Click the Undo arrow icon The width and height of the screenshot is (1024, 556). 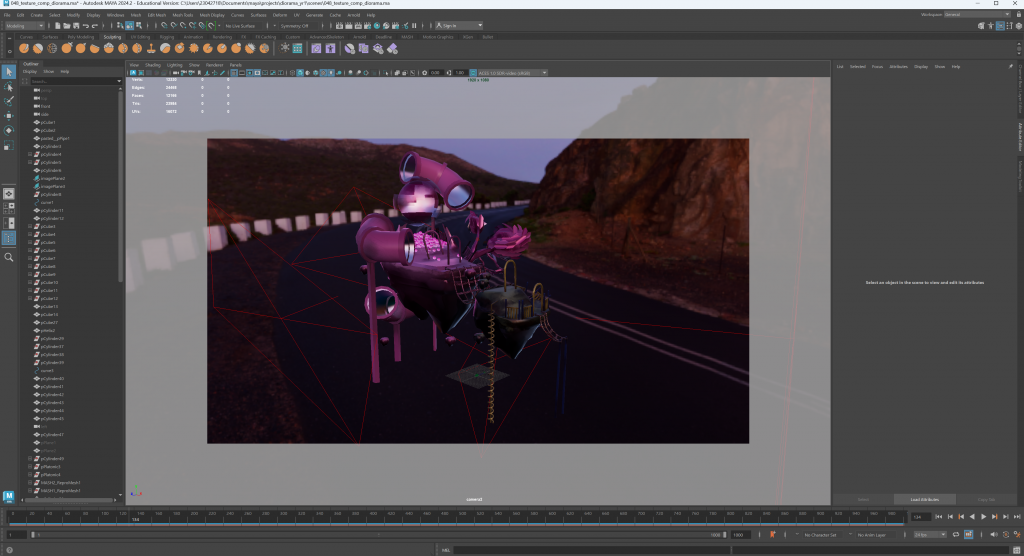[x=86, y=25]
